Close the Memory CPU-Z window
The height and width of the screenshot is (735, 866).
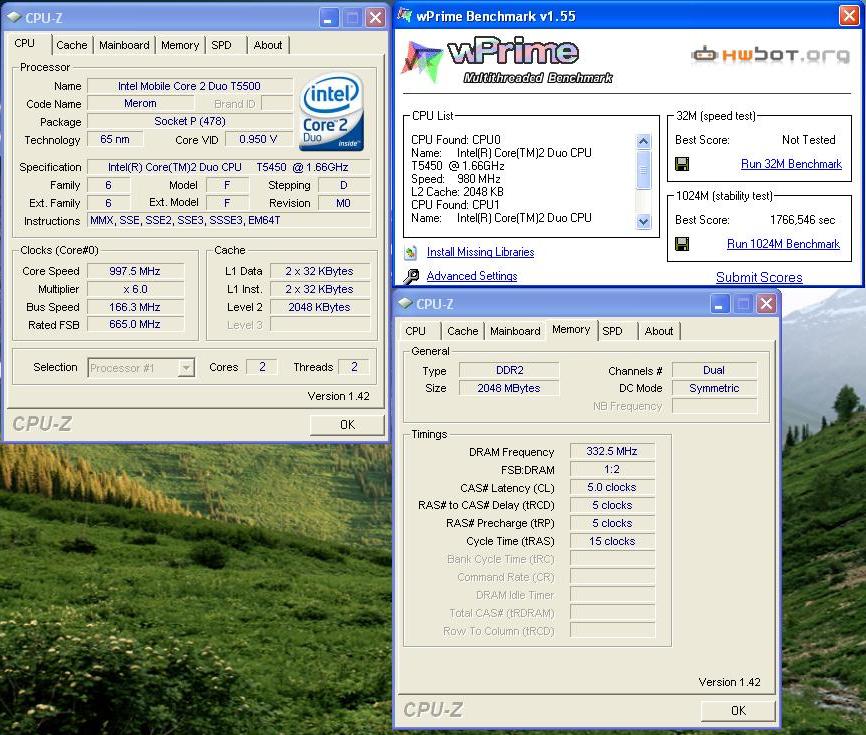coord(767,304)
